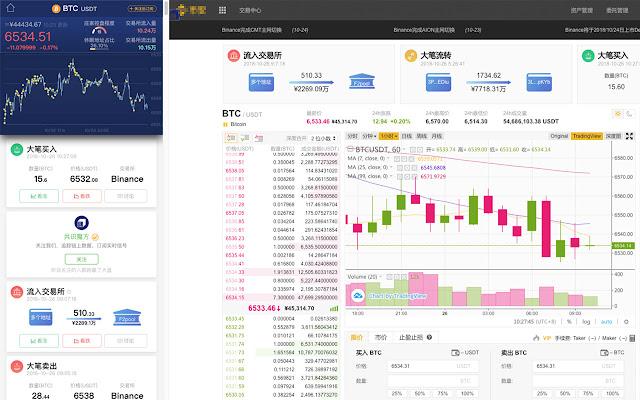
Task: Open the Binance完成AION主网切换 announcement
Action: pyautogui.click(x=424, y=30)
